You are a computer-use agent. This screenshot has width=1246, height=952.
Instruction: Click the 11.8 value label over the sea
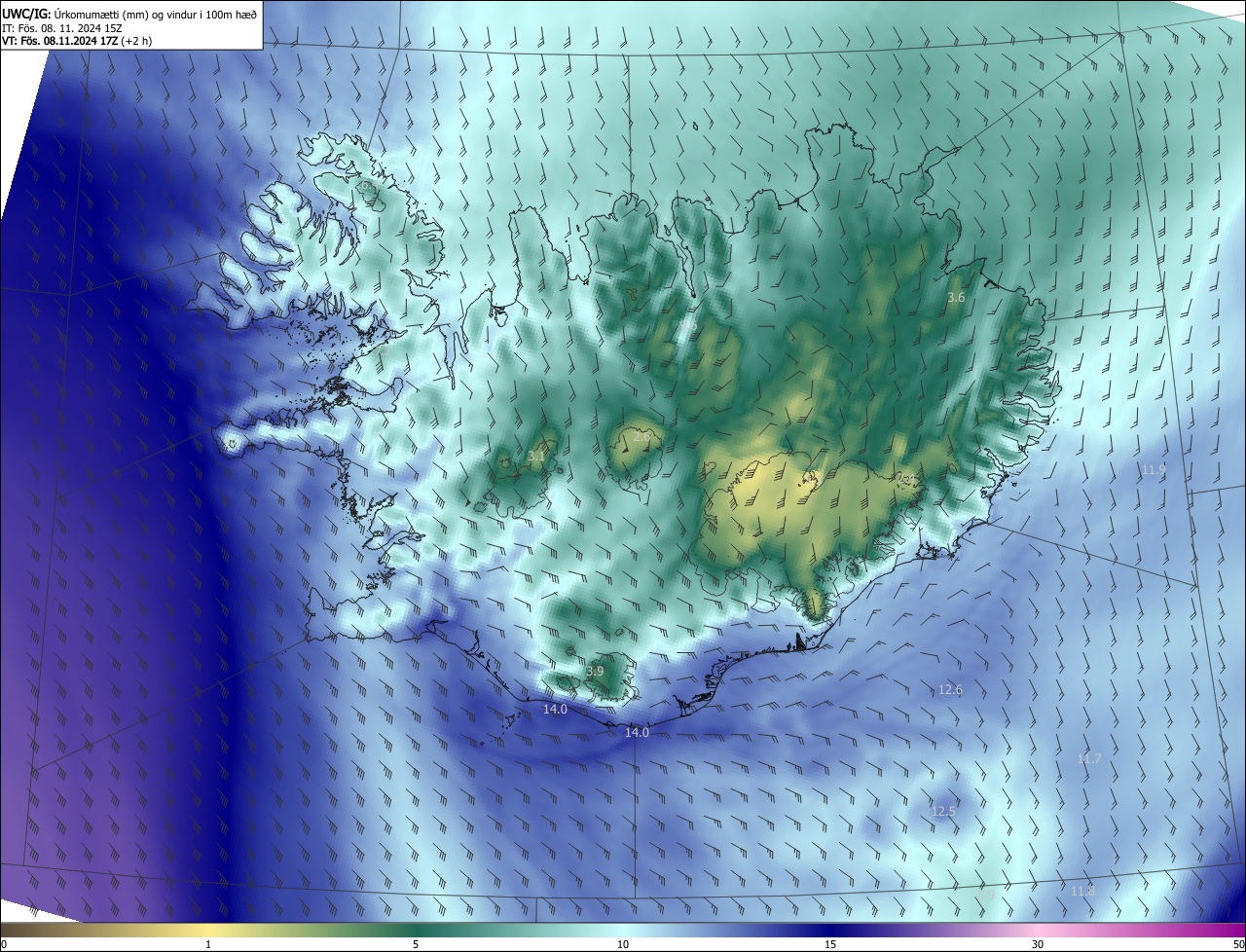[x=1082, y=892]
